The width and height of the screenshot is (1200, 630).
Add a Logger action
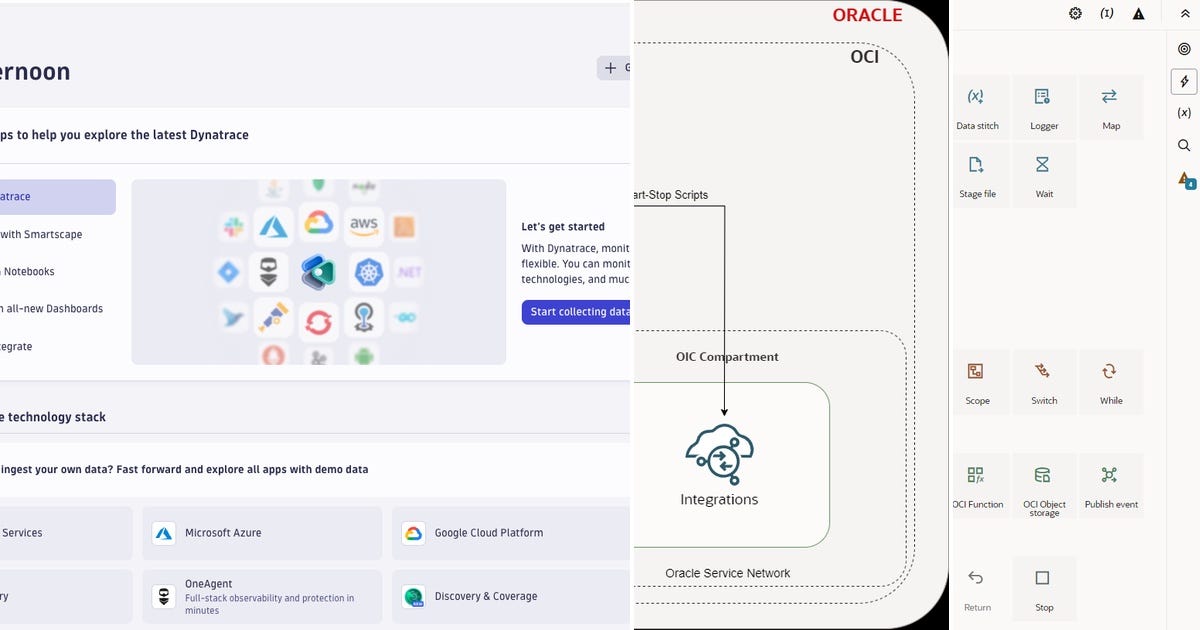1044,107
